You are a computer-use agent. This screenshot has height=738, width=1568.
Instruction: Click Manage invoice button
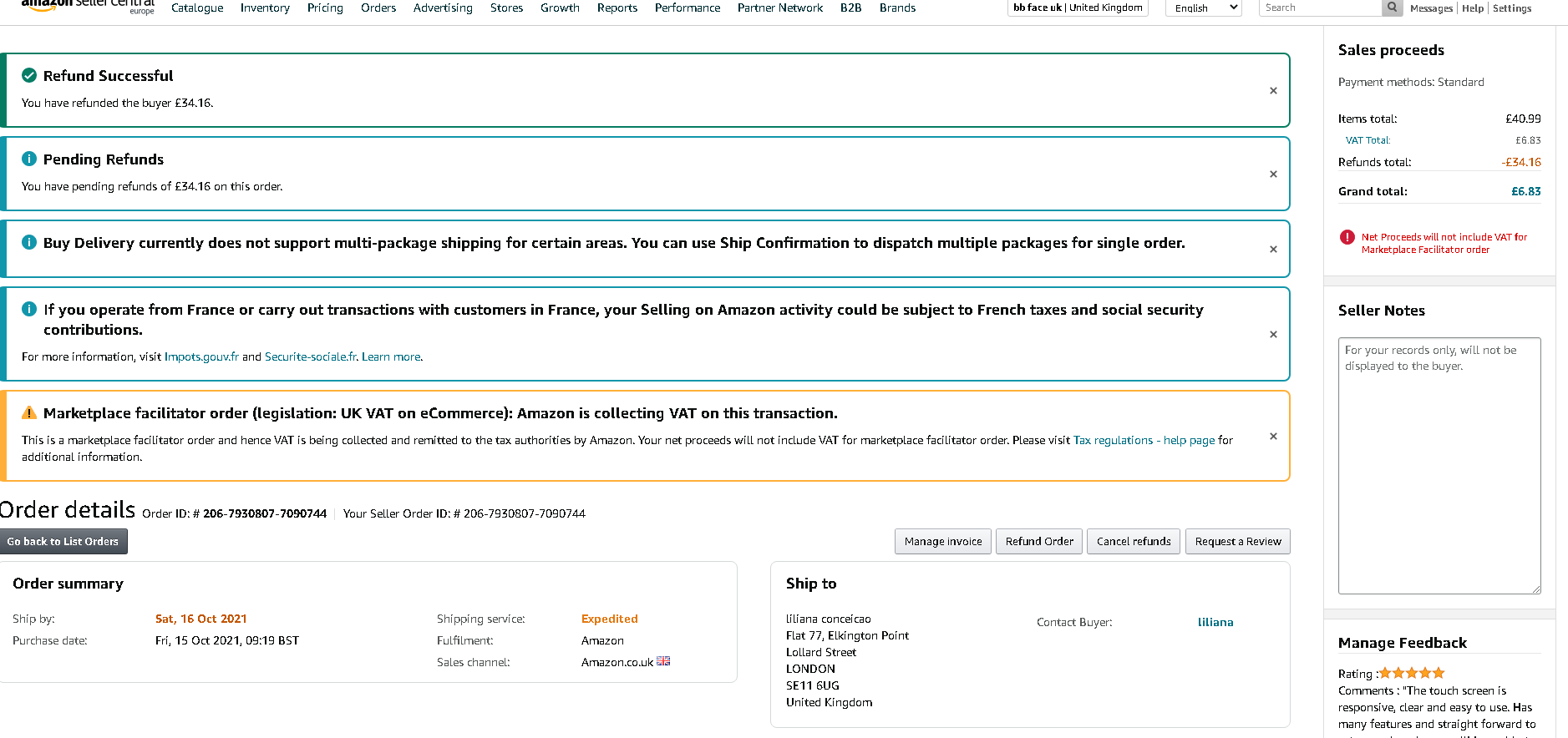tap(943, 542)
